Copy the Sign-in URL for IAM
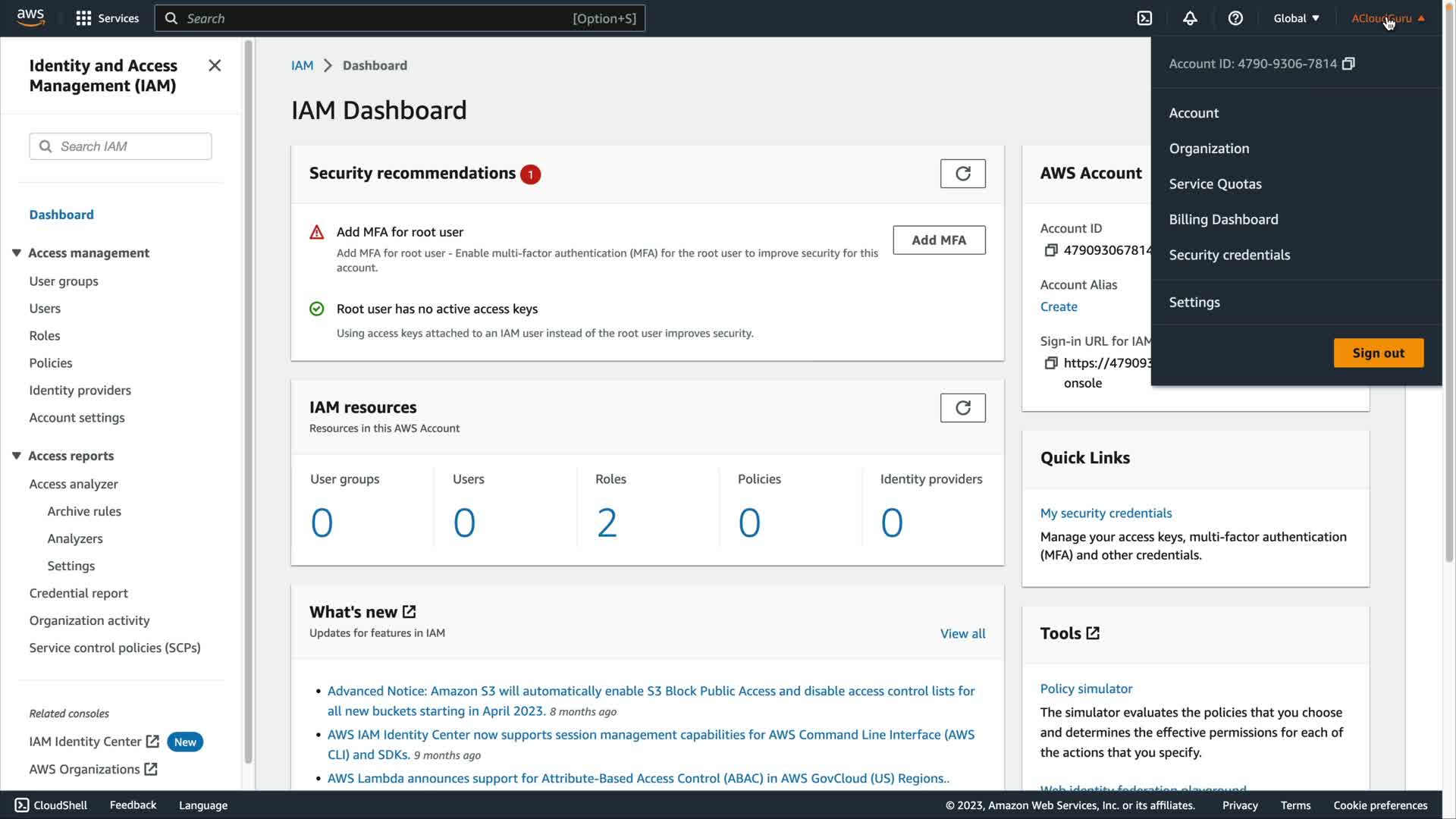 coord(1051,363)
